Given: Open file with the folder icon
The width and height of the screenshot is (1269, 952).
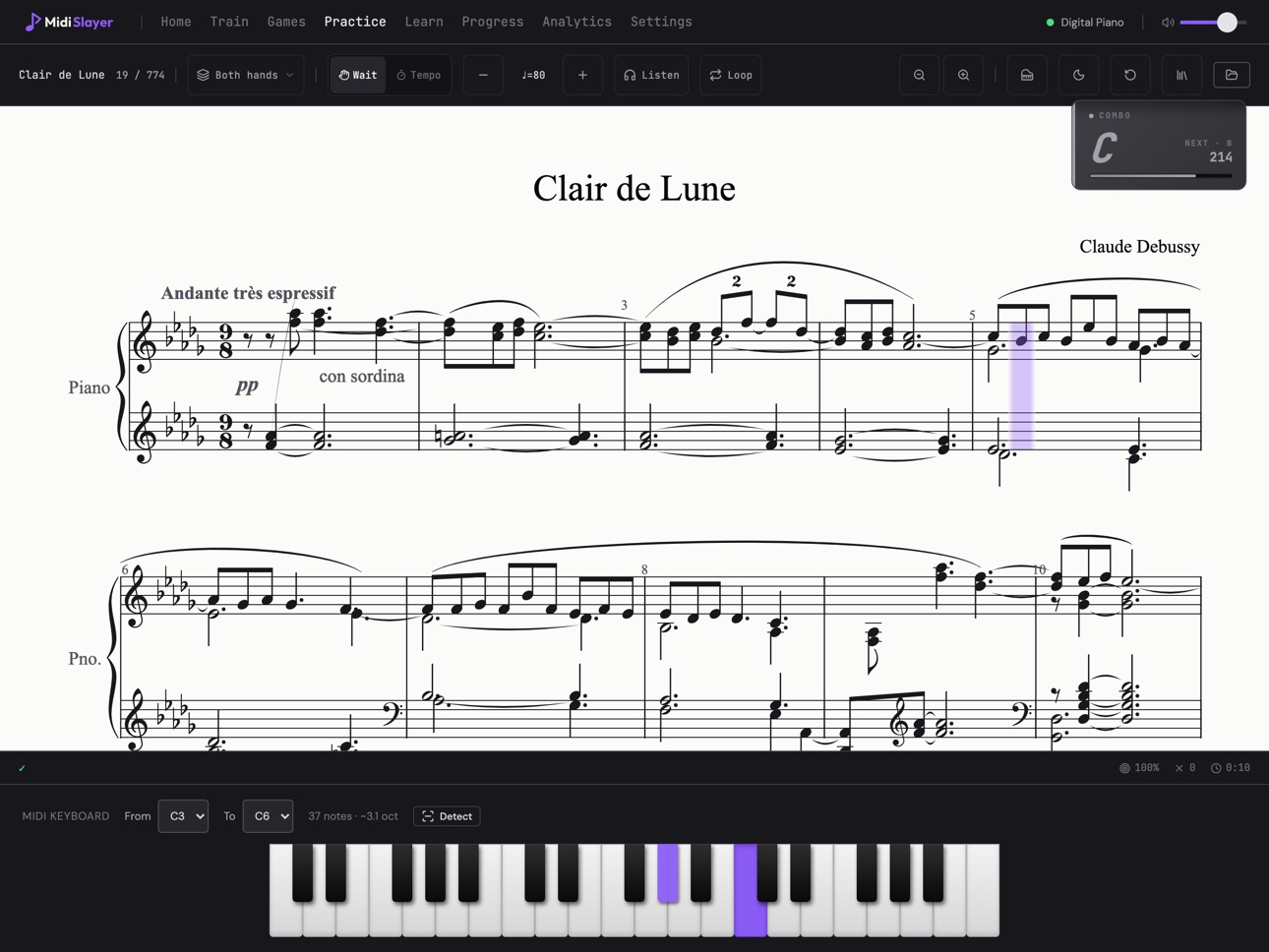Looking at the screenshot, I should coord(1232,75).
